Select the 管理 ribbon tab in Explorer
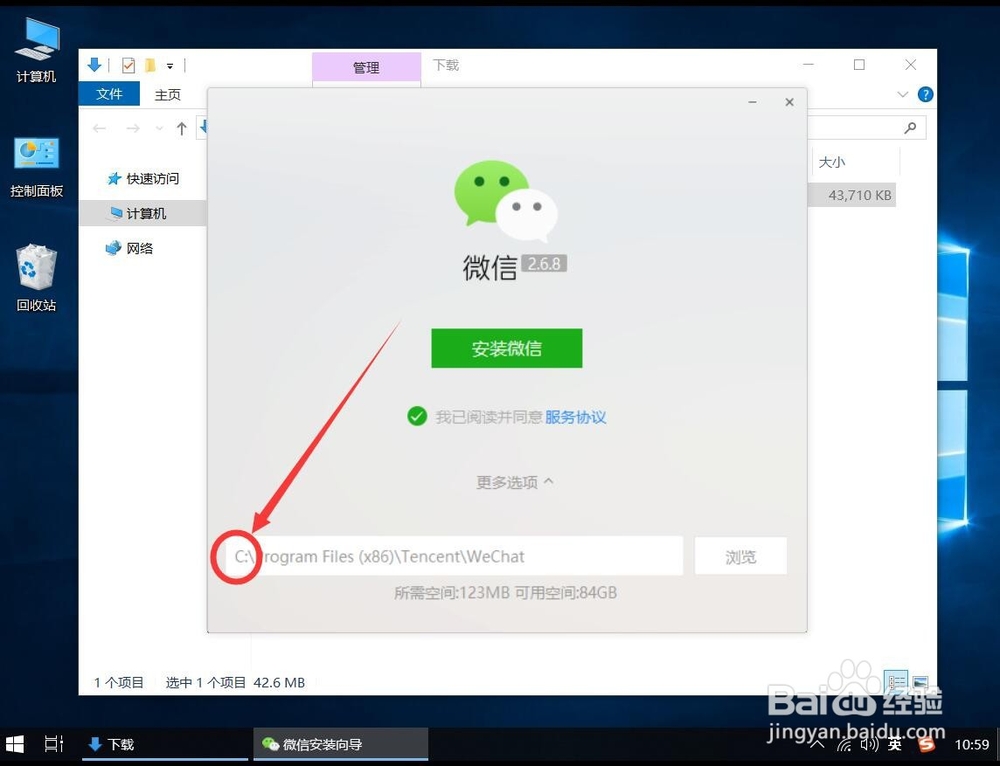Screen dimensions: 1000x766 pyautogui.click(x=366, y=67)
